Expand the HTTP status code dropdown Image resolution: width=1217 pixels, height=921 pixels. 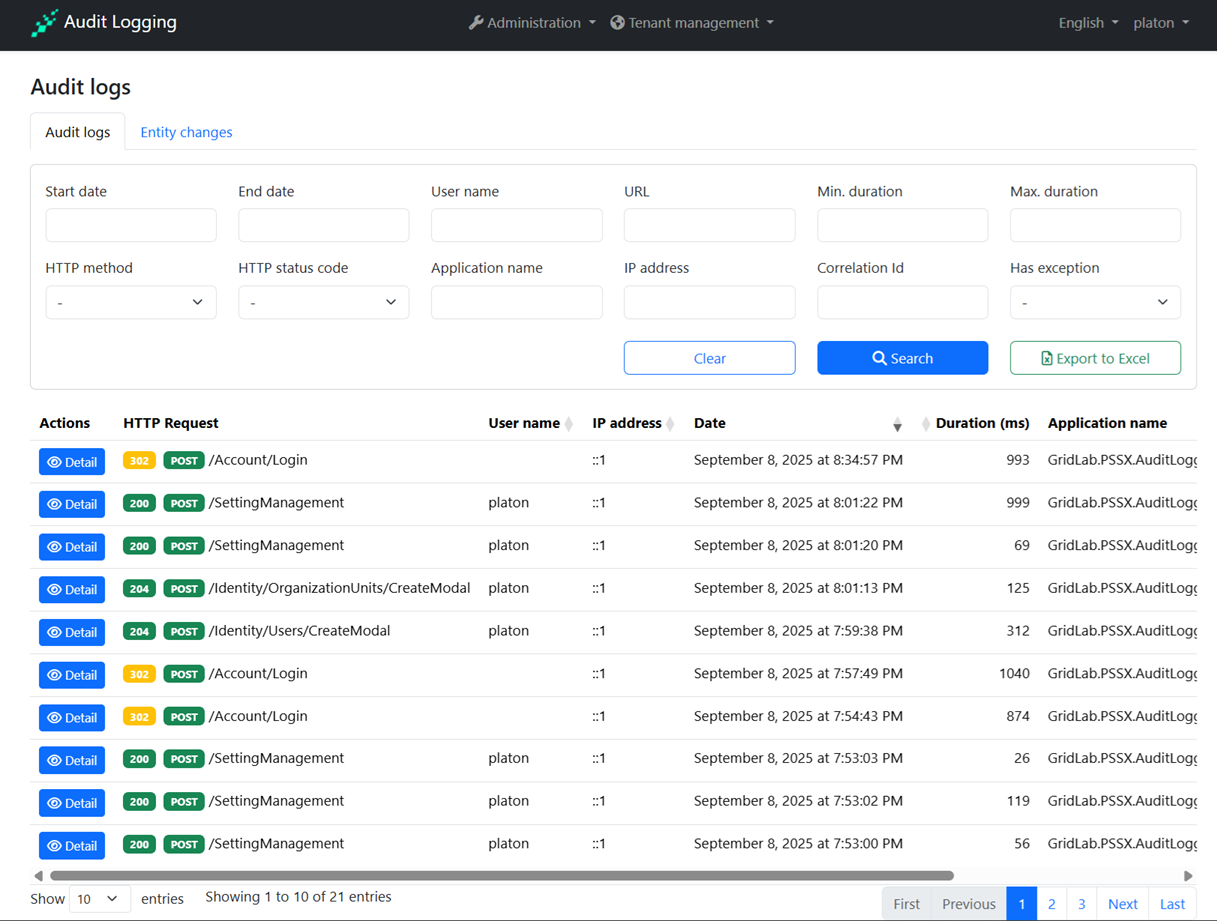click(323, 302)
